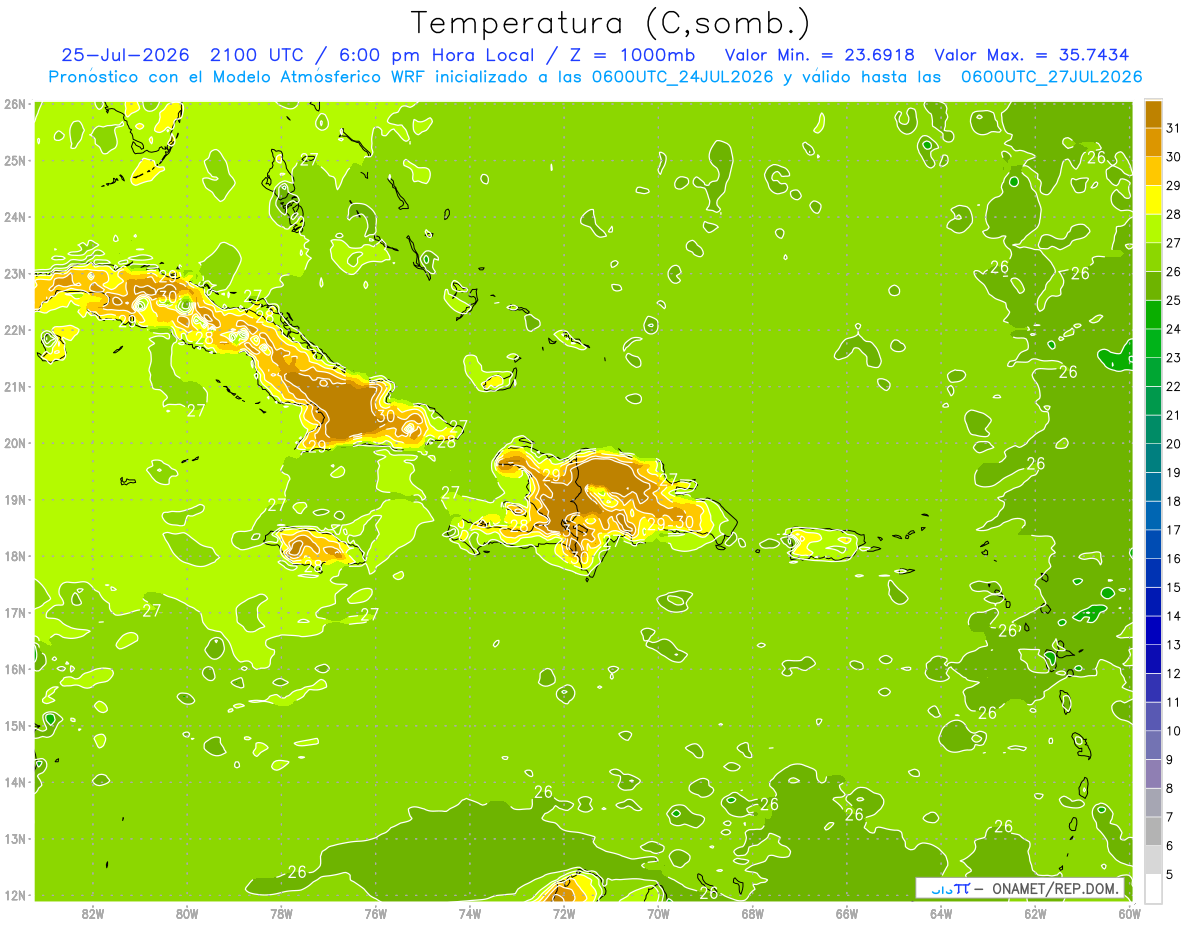Pick the yellow swatch between 28 and 29
1200x927 pixels.
tap(1153, 199)
